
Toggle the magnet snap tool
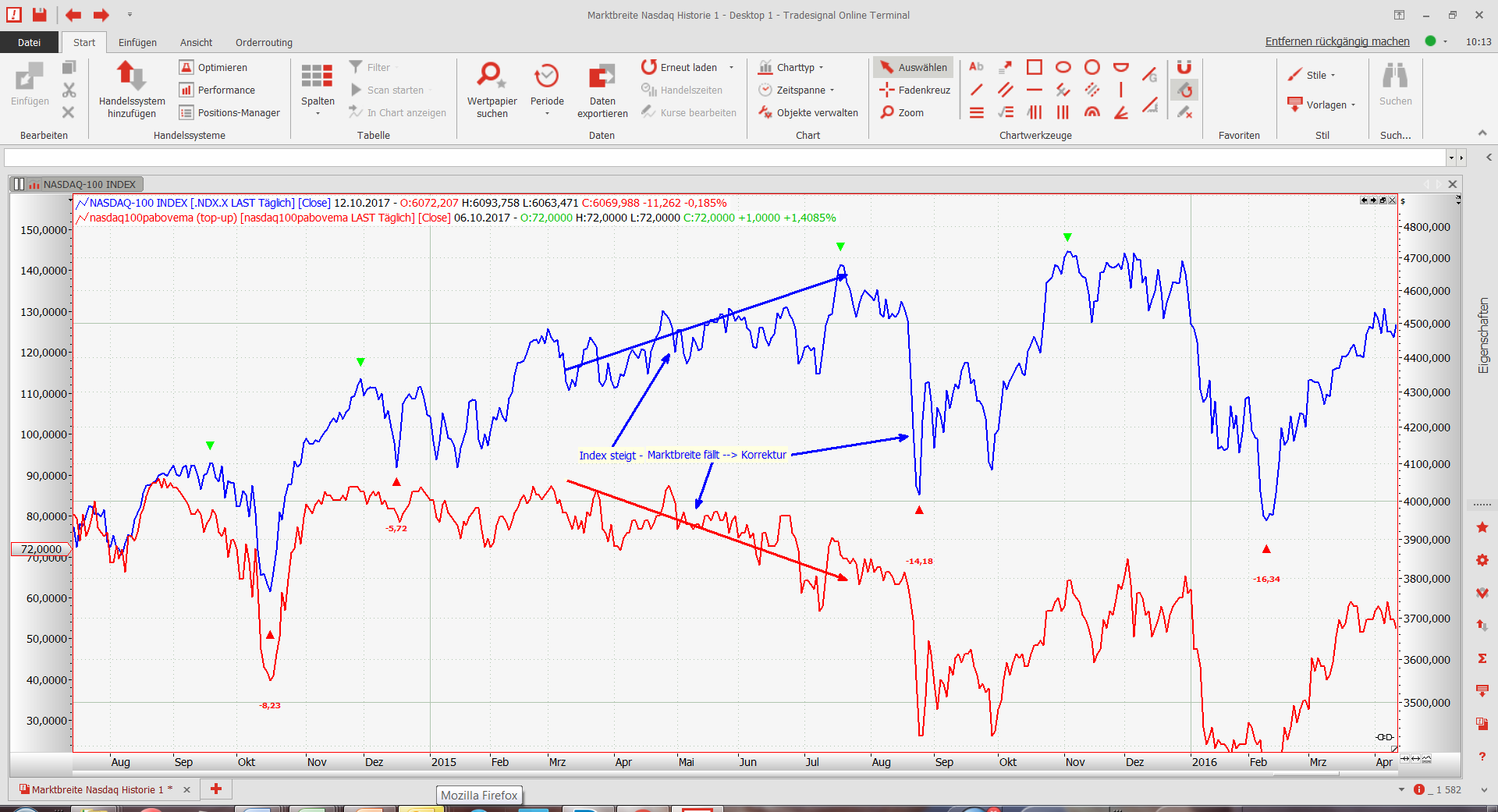(1184, 67)
